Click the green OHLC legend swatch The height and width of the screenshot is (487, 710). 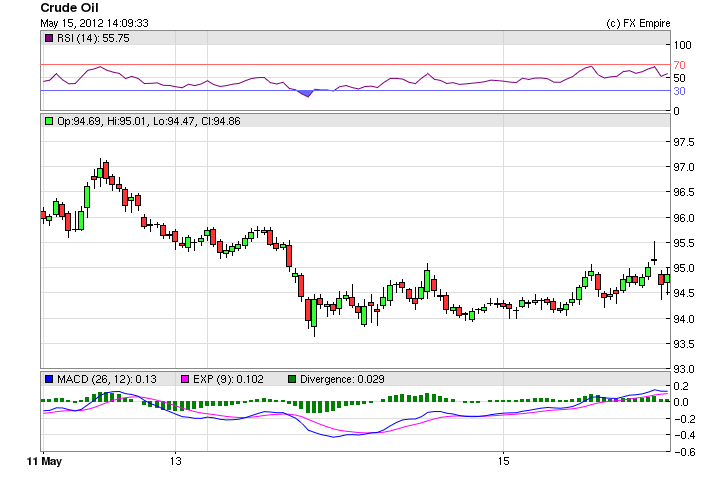(x=49, y=121)
